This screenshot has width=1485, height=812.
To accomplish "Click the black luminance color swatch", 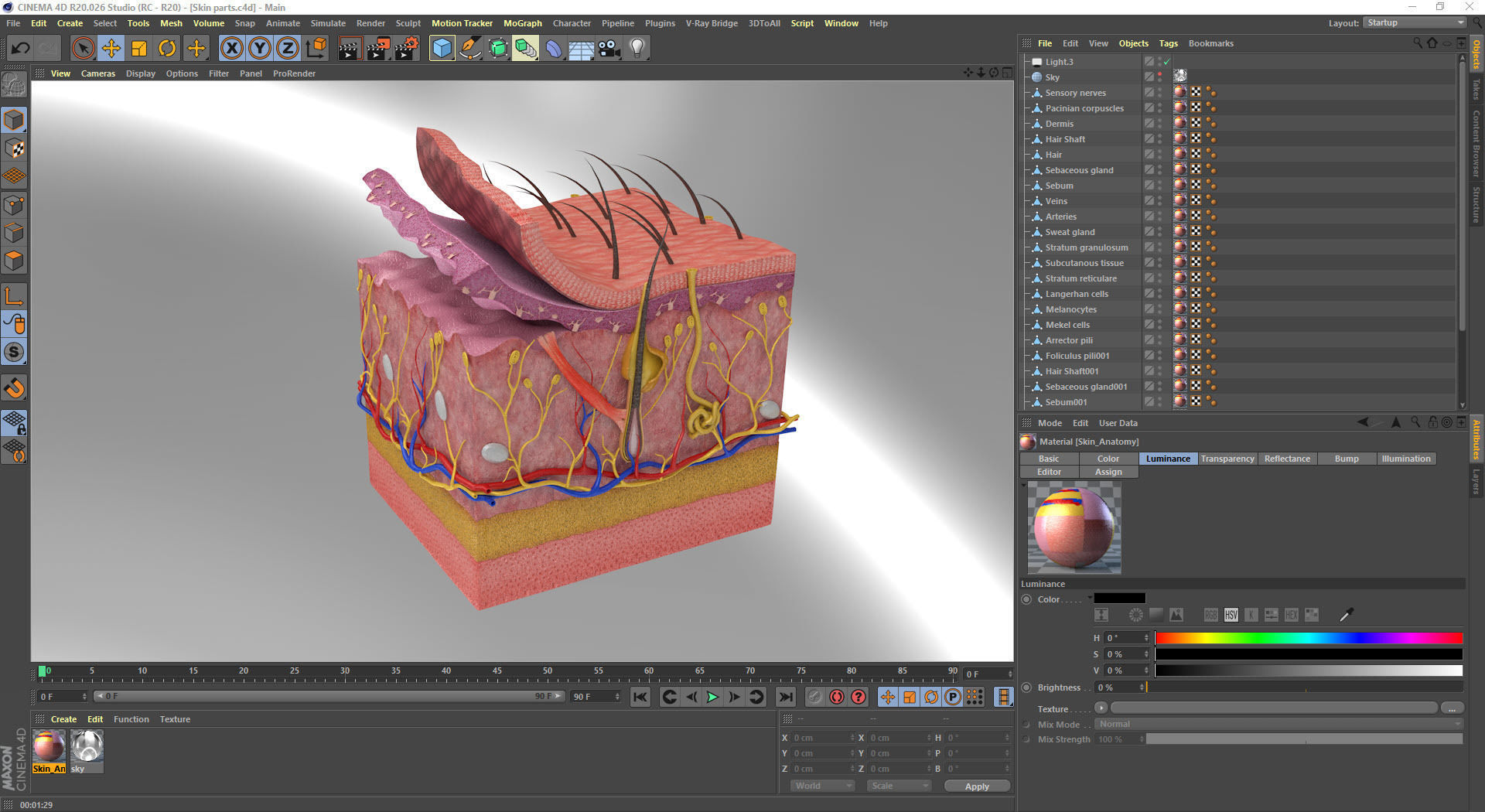I will 1119,599.
